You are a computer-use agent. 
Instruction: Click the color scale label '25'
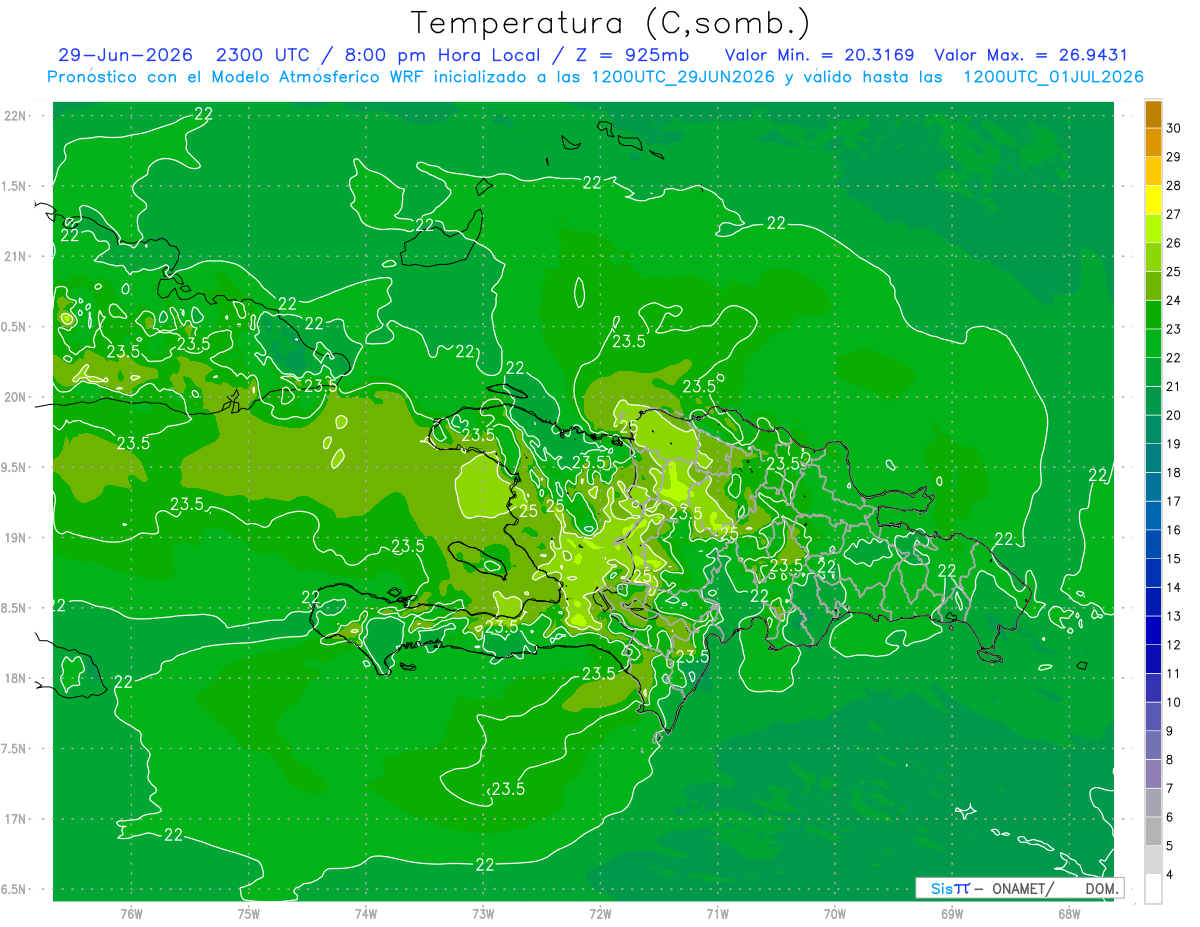1174,271
